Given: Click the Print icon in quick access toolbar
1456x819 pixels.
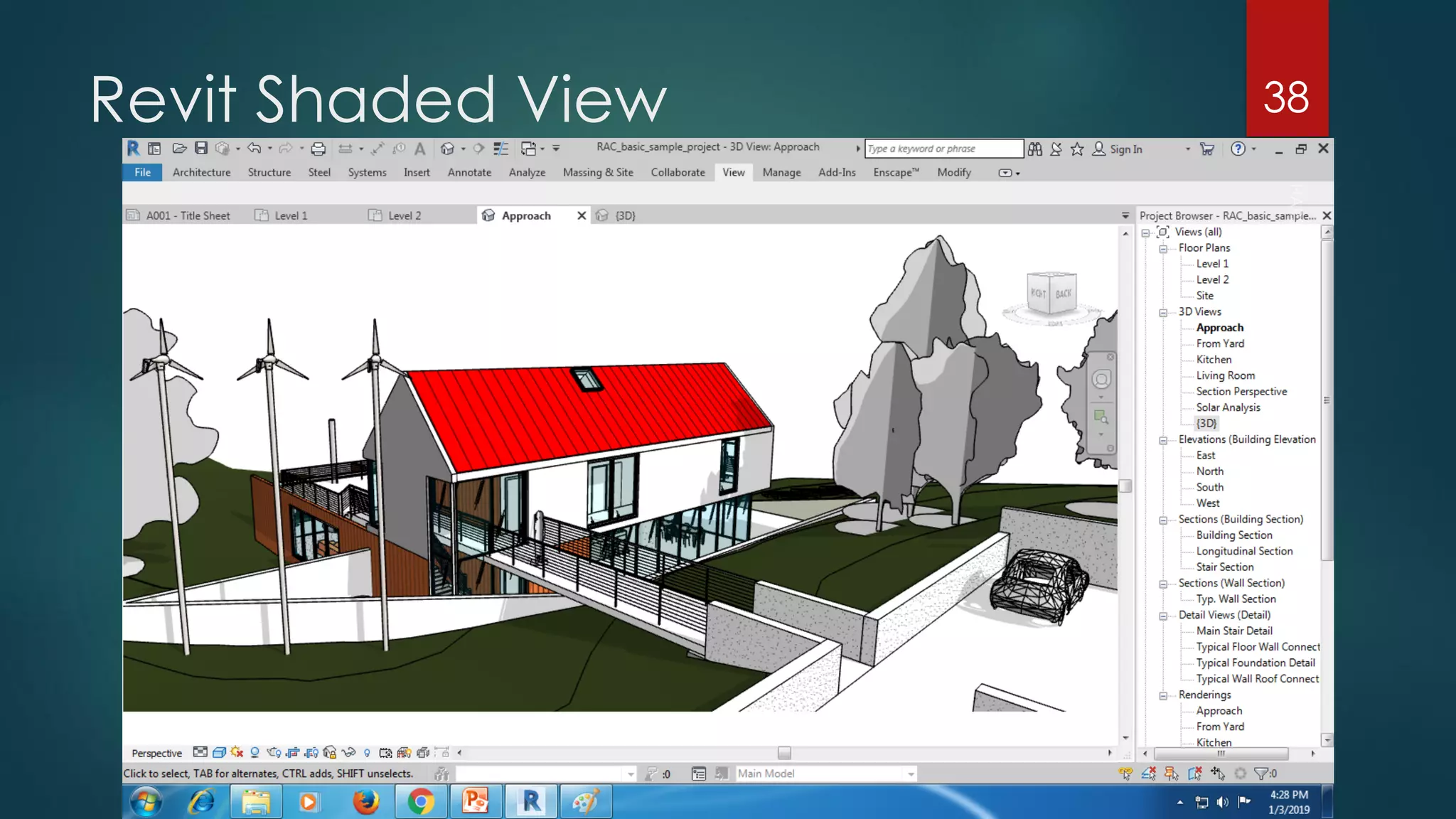Looking at the screenshot, I should 318,149.
